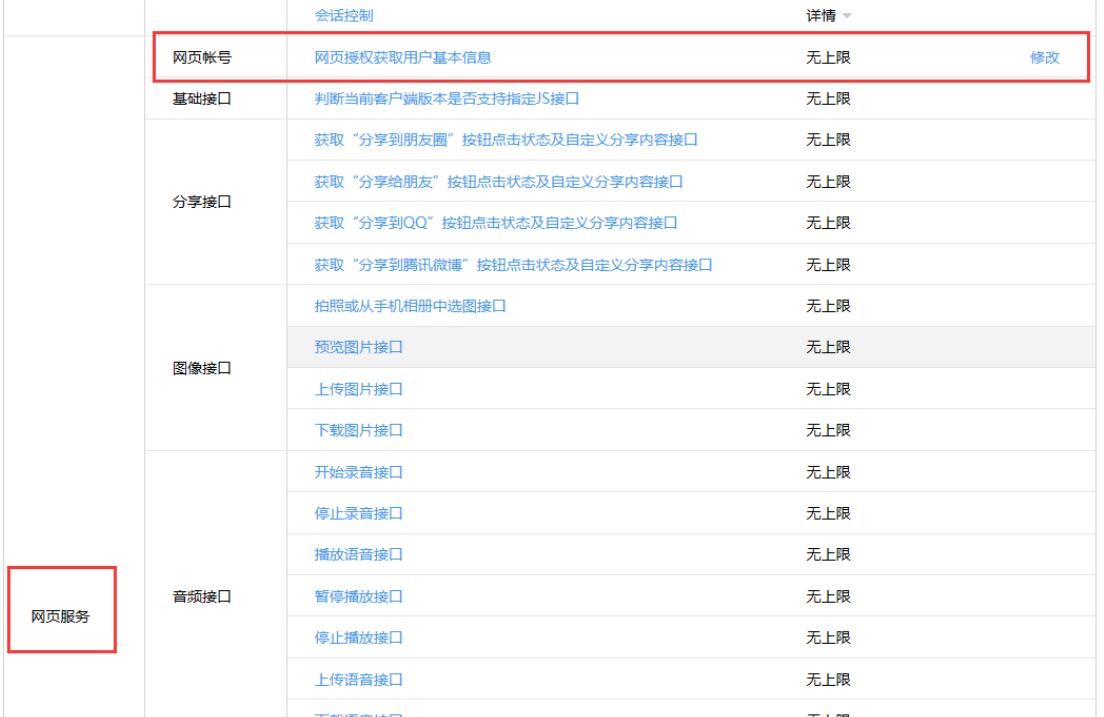Viewport: 1104px width, 717px height.
Task: Open 停止播放接口 link
Action: [x=358, y=638]
